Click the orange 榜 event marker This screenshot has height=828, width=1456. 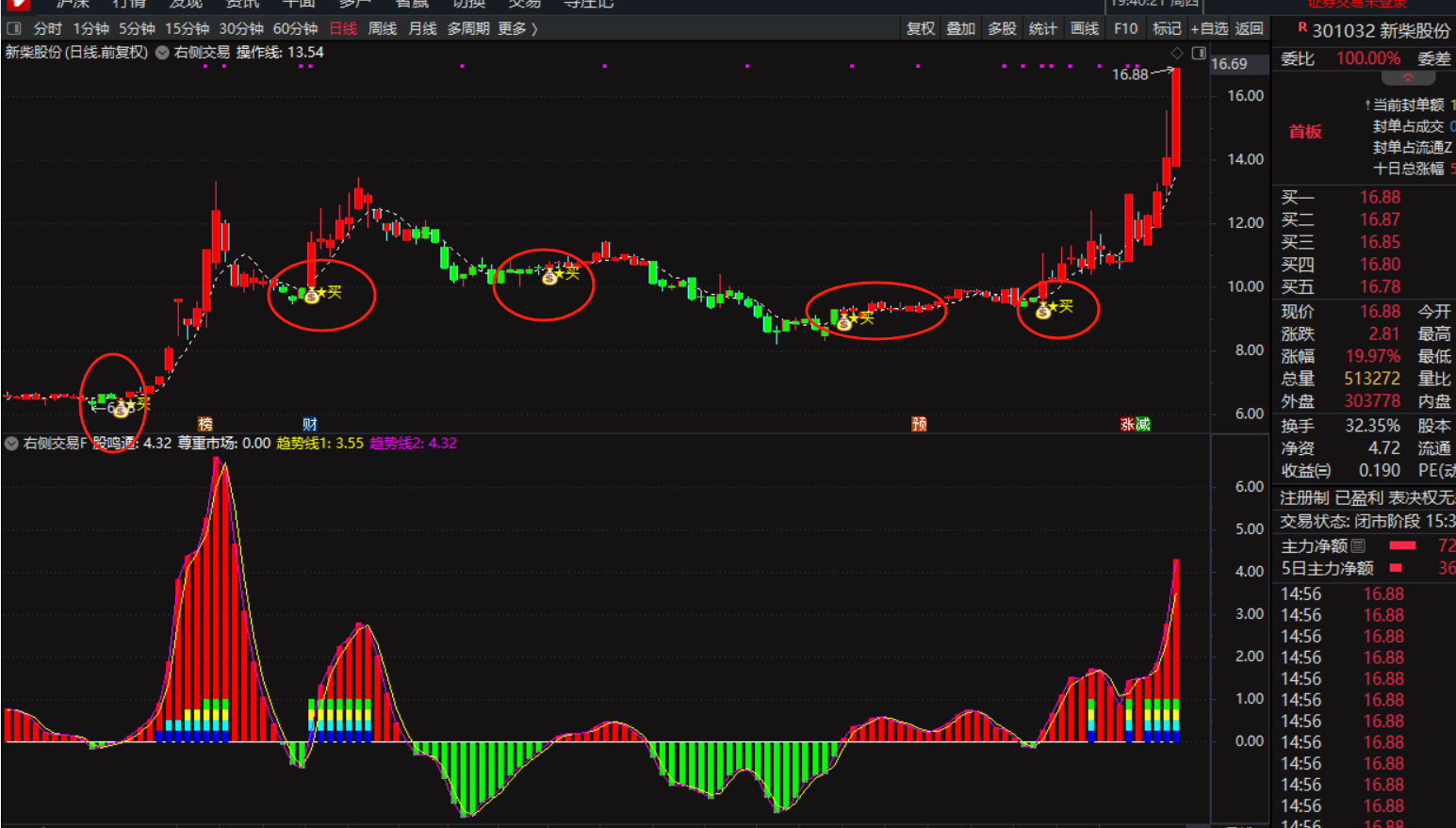coord(205,424)
